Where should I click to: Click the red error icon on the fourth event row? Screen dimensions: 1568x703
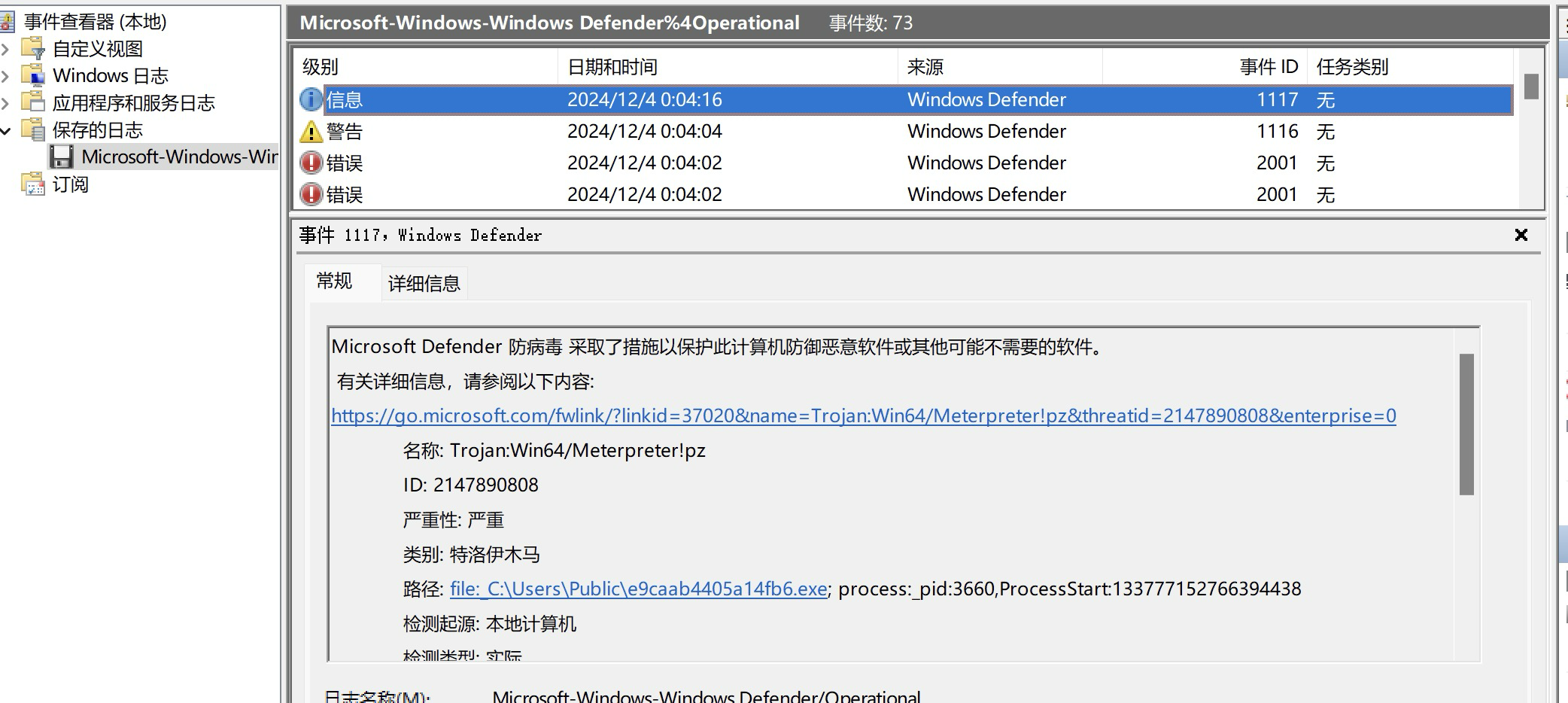tap(311, 194)
